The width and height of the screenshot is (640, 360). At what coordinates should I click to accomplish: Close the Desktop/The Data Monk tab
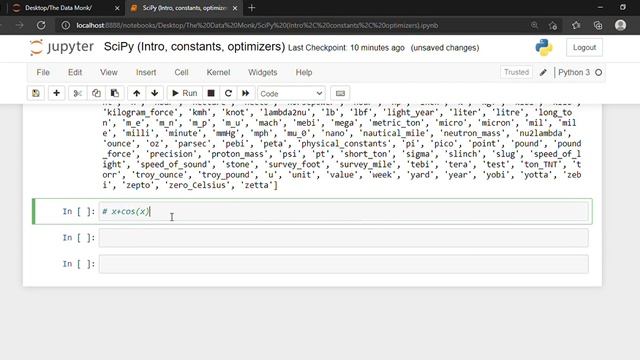point(117,8)
